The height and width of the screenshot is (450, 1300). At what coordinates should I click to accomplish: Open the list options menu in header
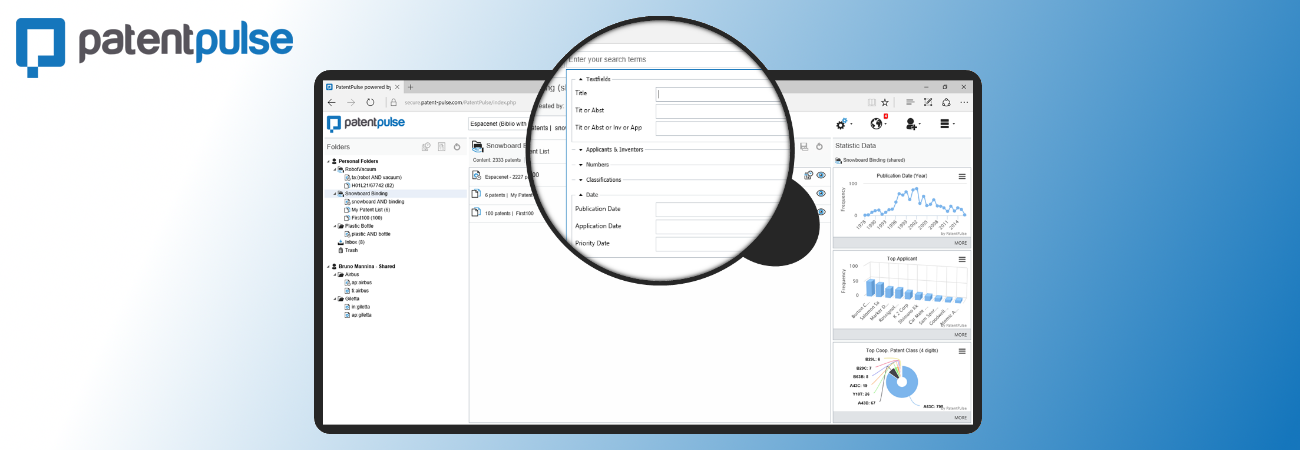946,124
